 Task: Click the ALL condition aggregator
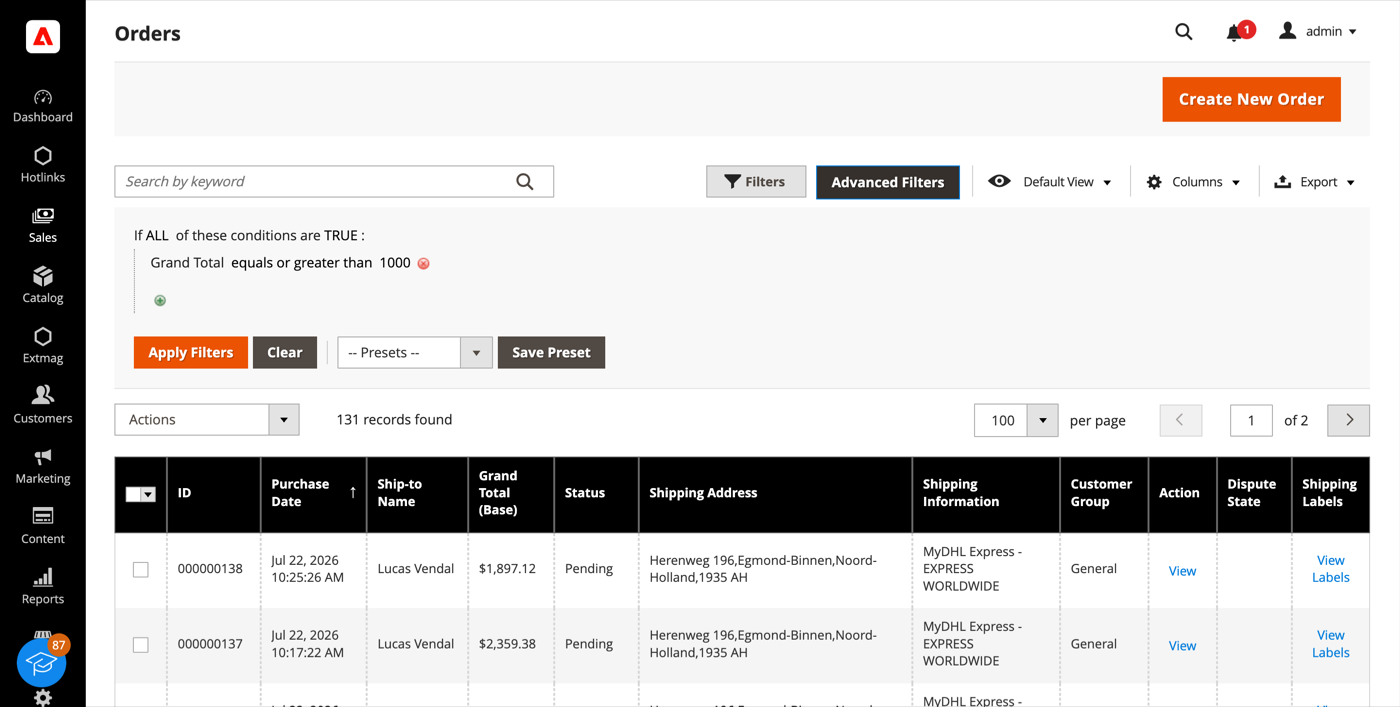point(157,235)
